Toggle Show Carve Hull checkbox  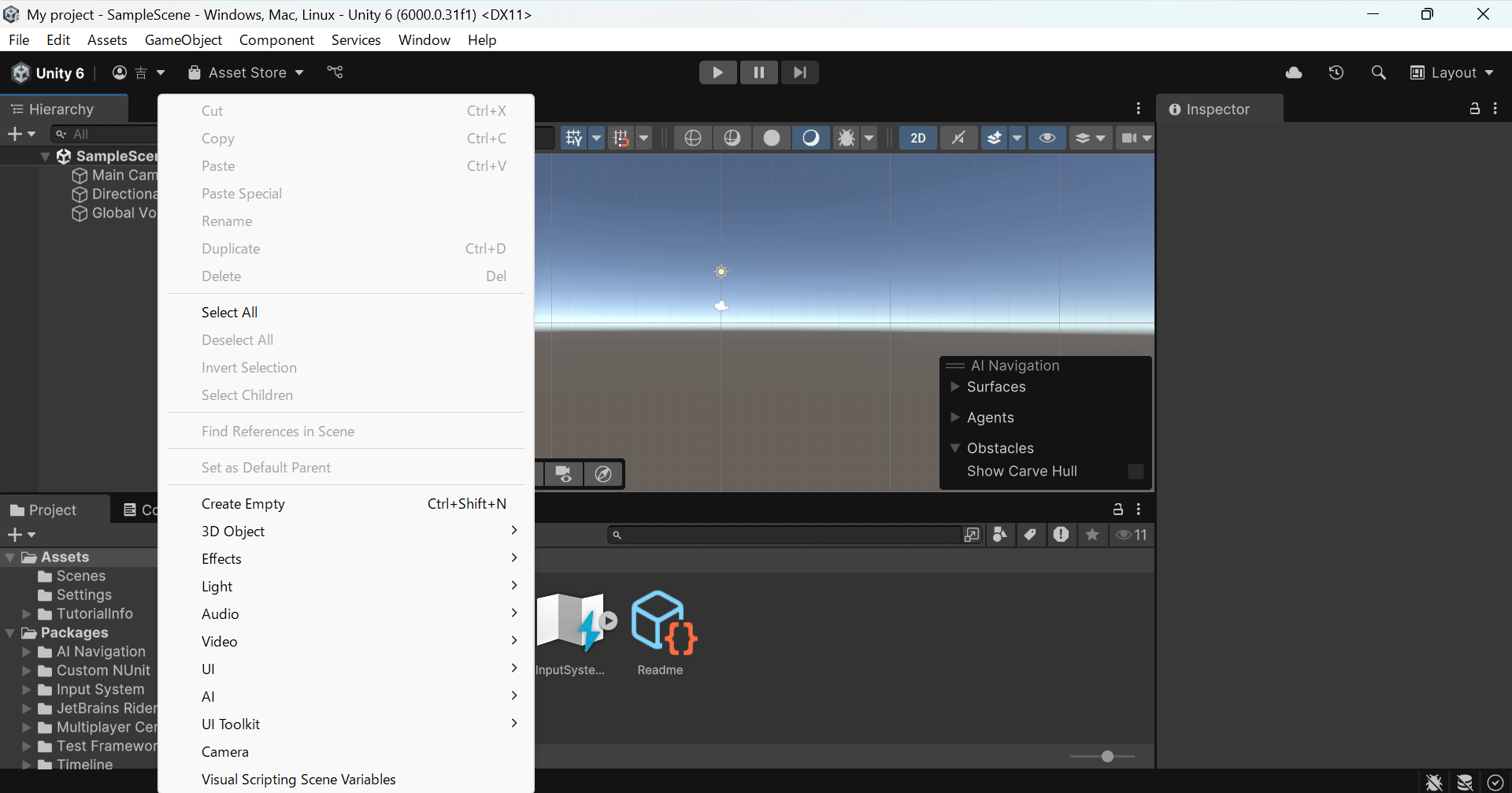coord(1136,471)
